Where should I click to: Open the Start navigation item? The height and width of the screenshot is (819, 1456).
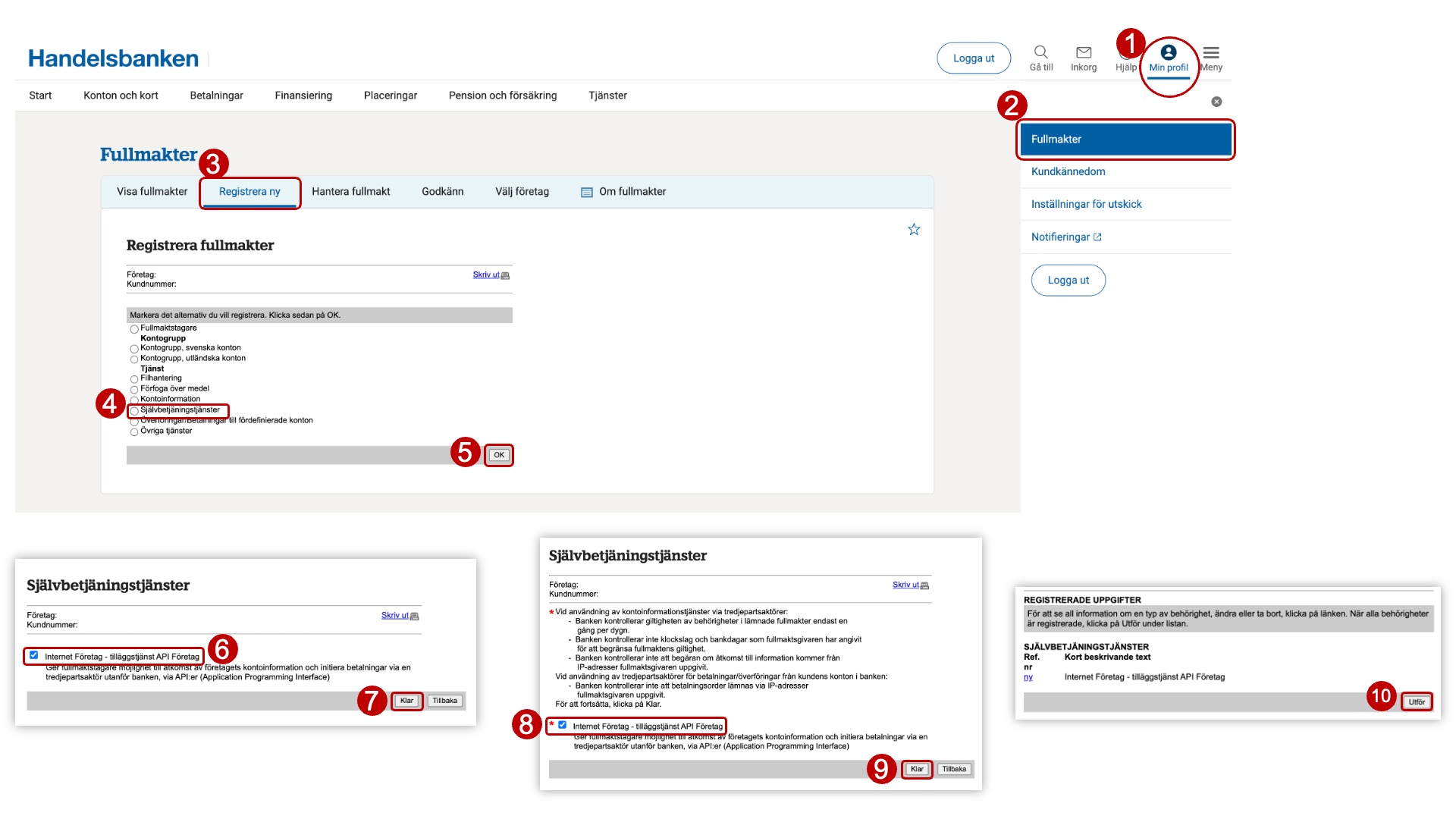tap(40, 96)
